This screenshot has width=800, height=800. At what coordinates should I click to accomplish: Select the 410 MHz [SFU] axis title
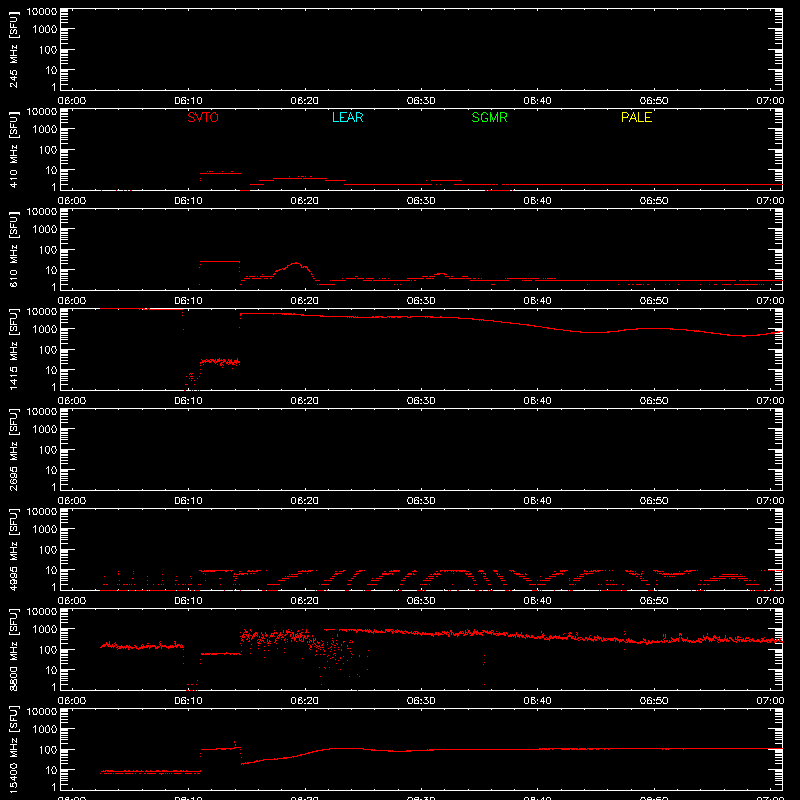pos(13,150)
